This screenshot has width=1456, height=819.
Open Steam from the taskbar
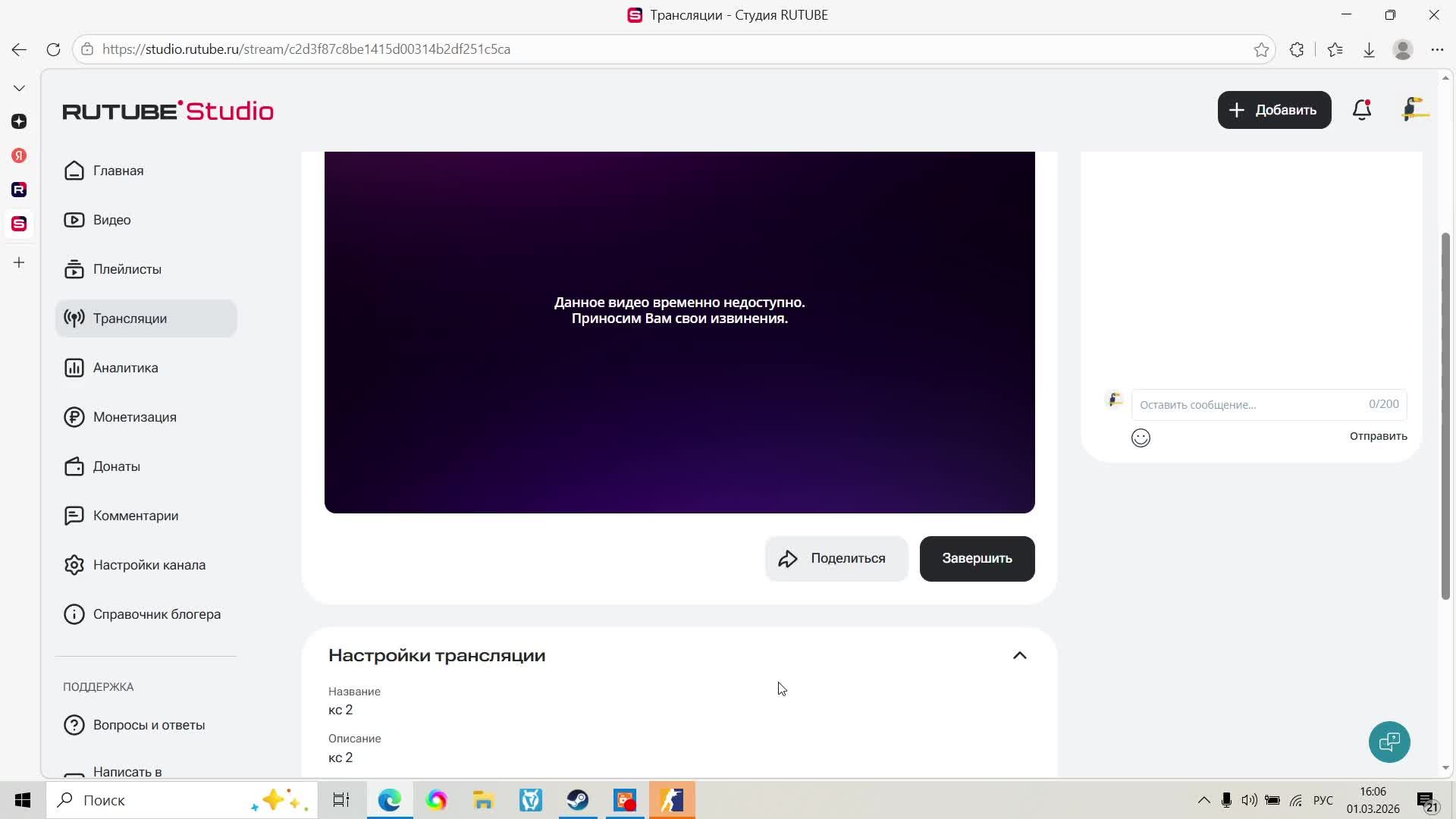click(578, 800)
